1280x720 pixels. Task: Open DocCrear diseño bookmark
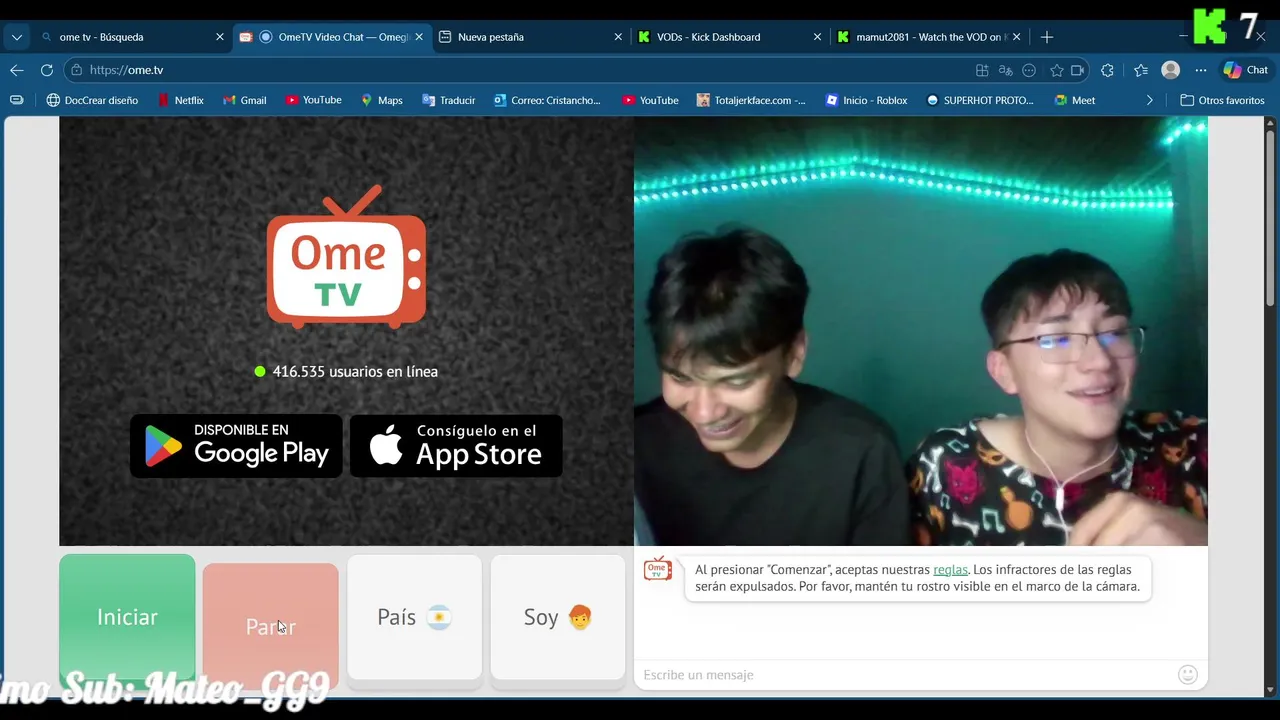click(x=92, y=100)
